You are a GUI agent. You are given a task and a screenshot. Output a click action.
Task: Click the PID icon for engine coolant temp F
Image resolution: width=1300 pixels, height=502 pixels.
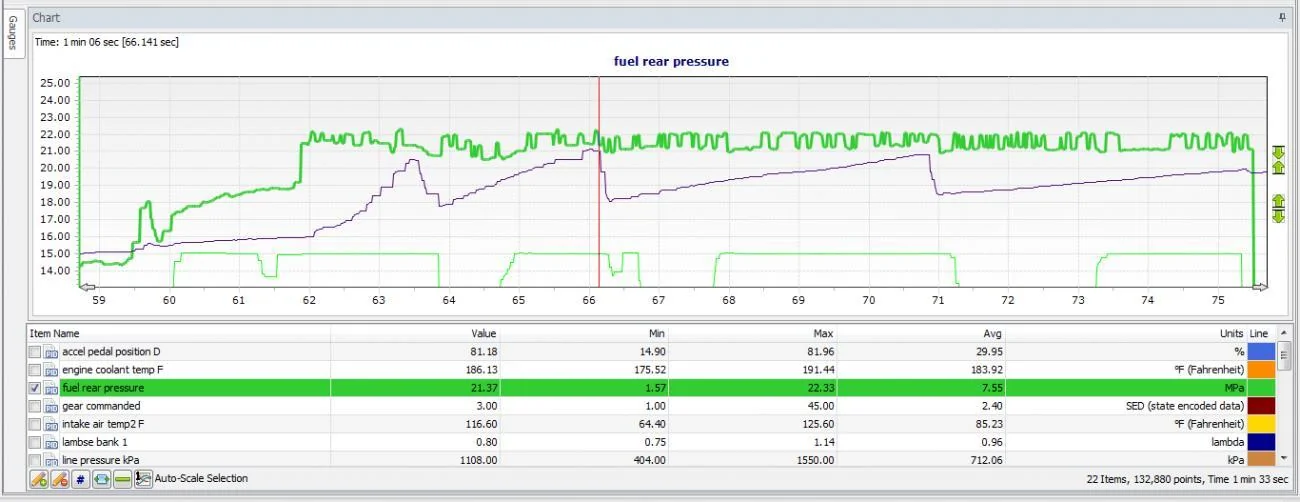[52, 370]
